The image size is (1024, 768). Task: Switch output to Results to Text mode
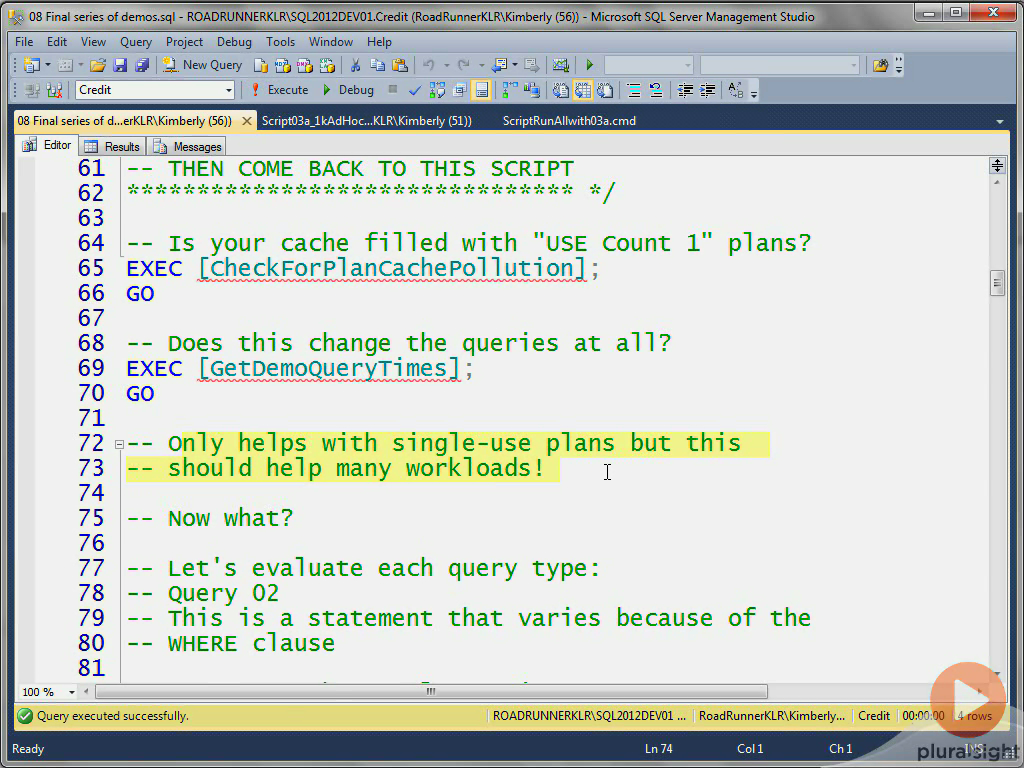point(560,90)
